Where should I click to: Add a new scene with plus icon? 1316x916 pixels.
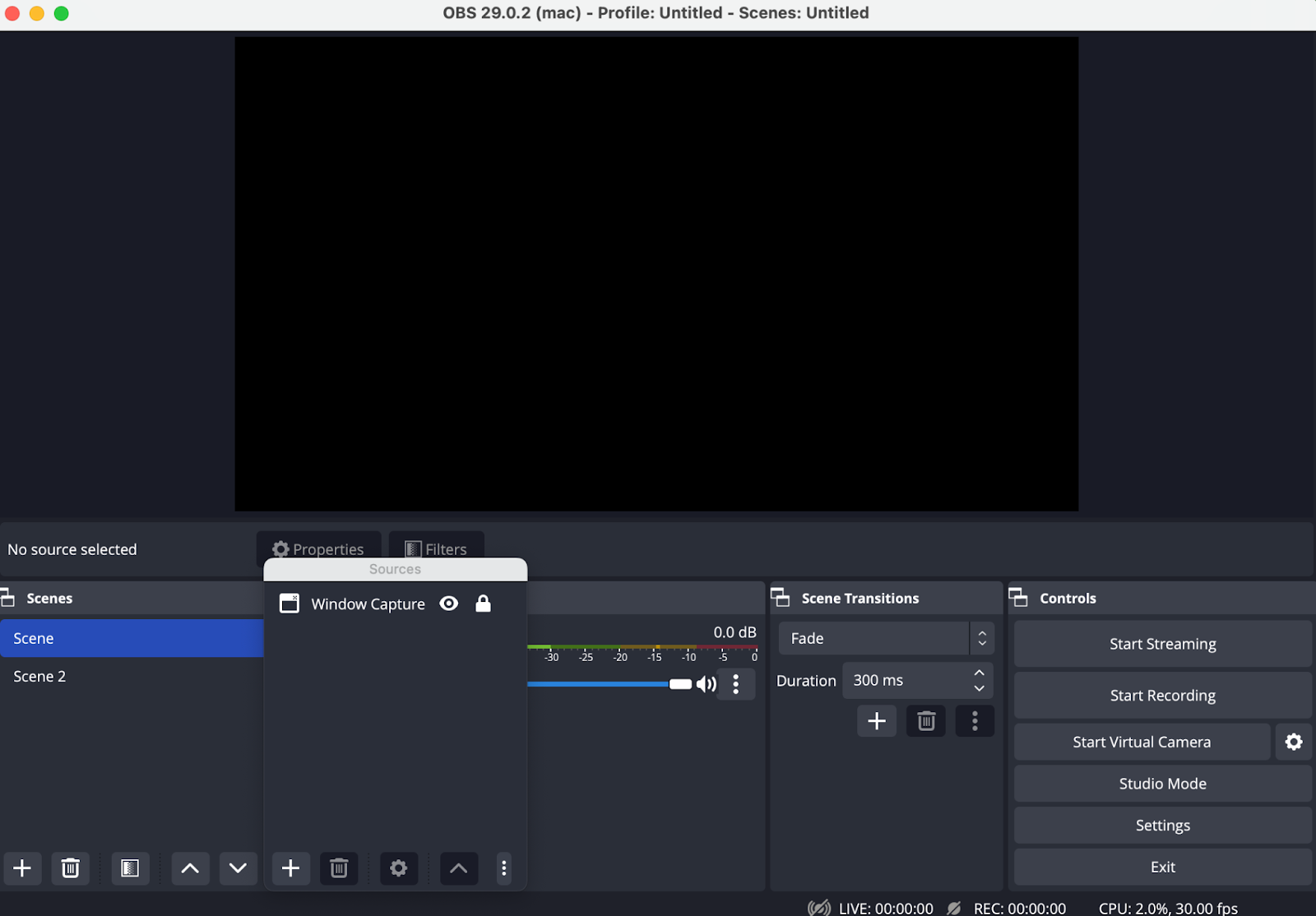point(22,868)
